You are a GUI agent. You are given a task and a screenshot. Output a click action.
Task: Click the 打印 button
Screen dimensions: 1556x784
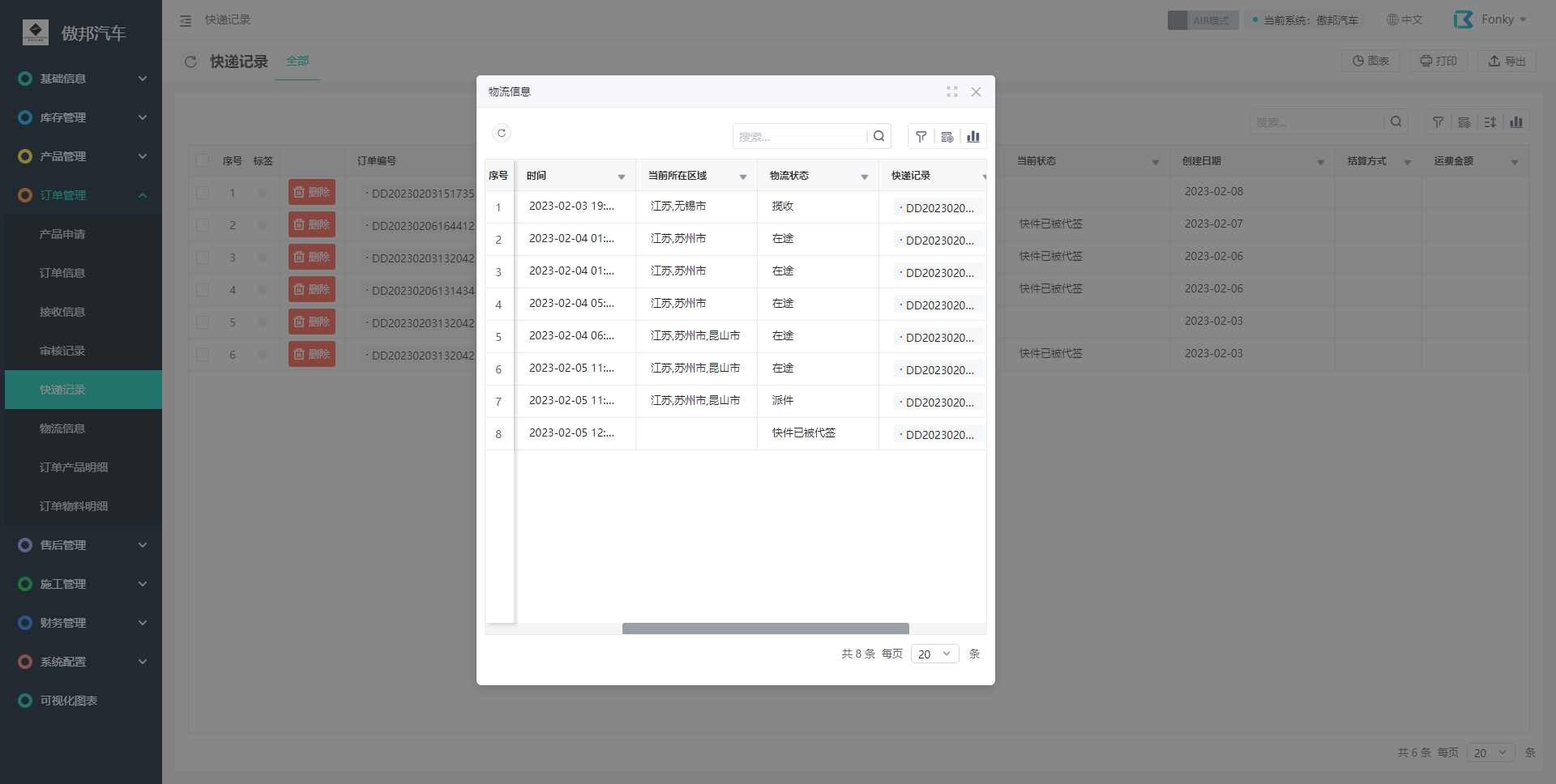pyautogui.click(x=1438, y=61)
